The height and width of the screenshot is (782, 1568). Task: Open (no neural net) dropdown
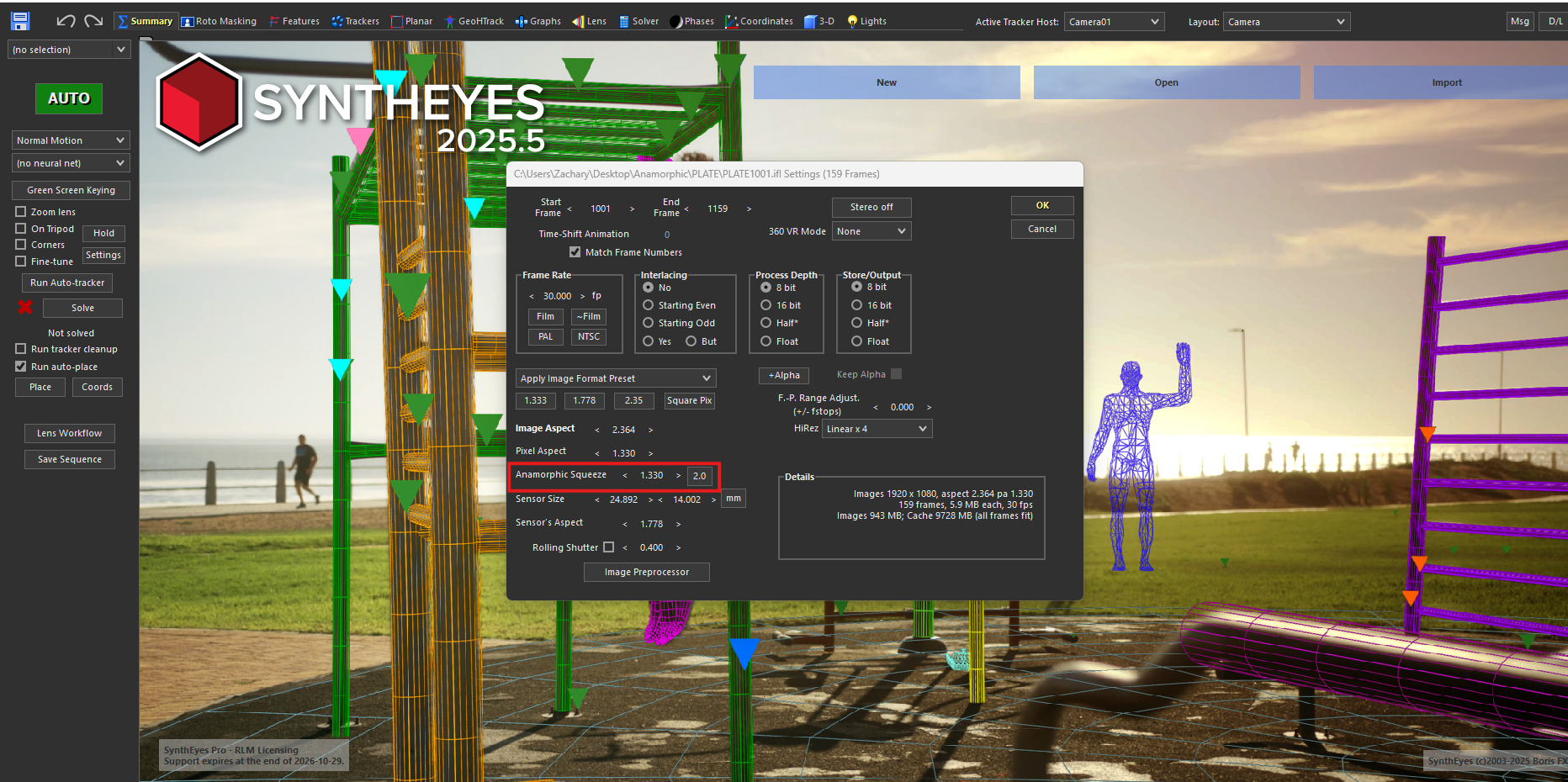pos(71,163)
